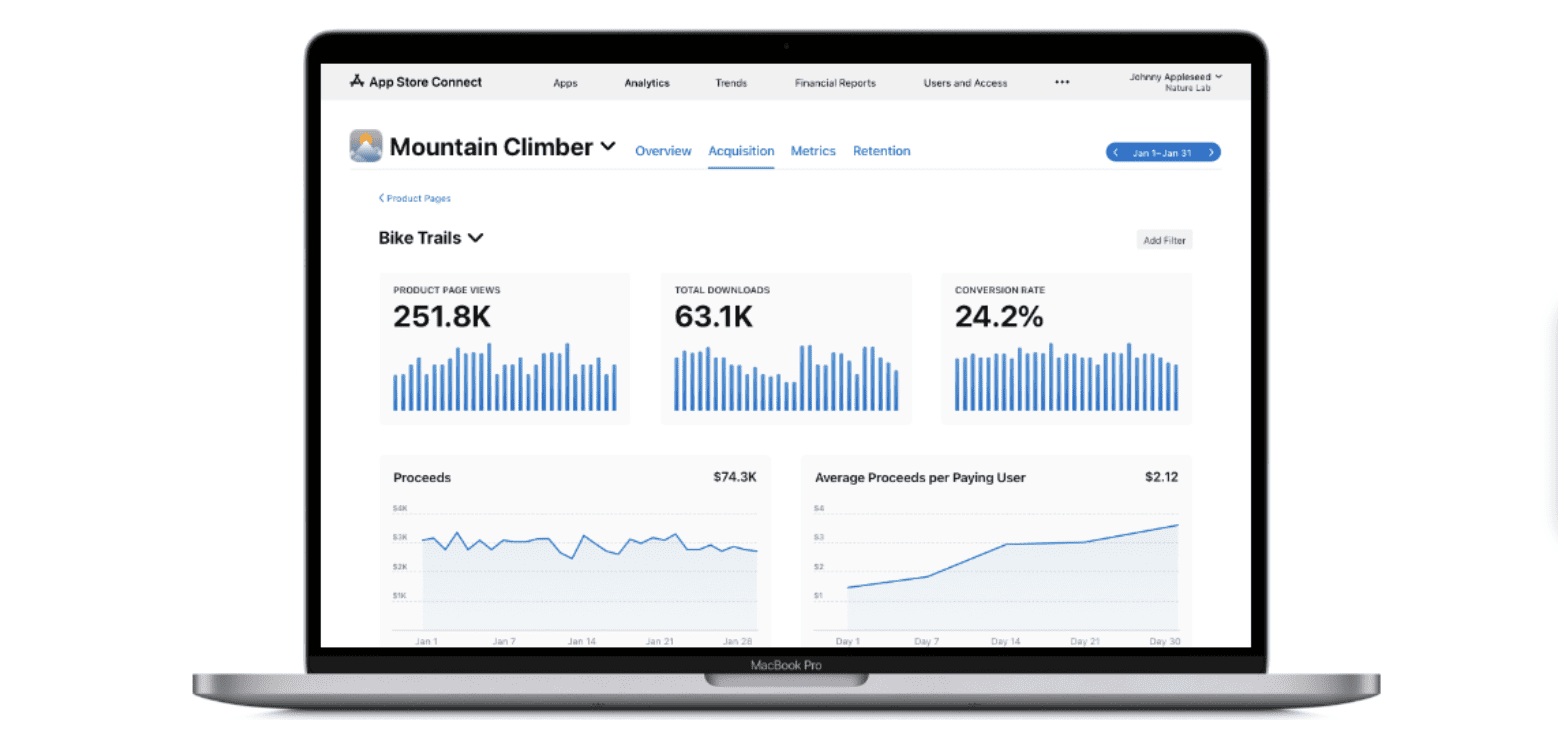
Task: Open Users and Access navigation item
Action: click(965, 83)
